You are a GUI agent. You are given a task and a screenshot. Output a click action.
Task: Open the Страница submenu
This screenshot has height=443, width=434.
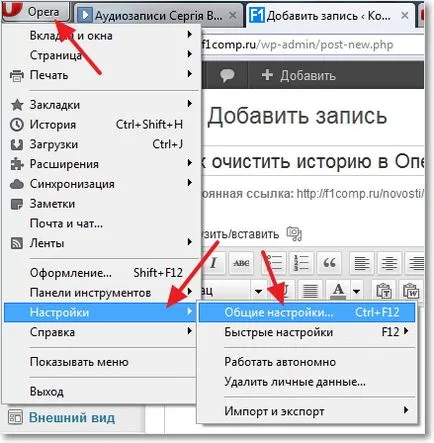coord(101,55)
